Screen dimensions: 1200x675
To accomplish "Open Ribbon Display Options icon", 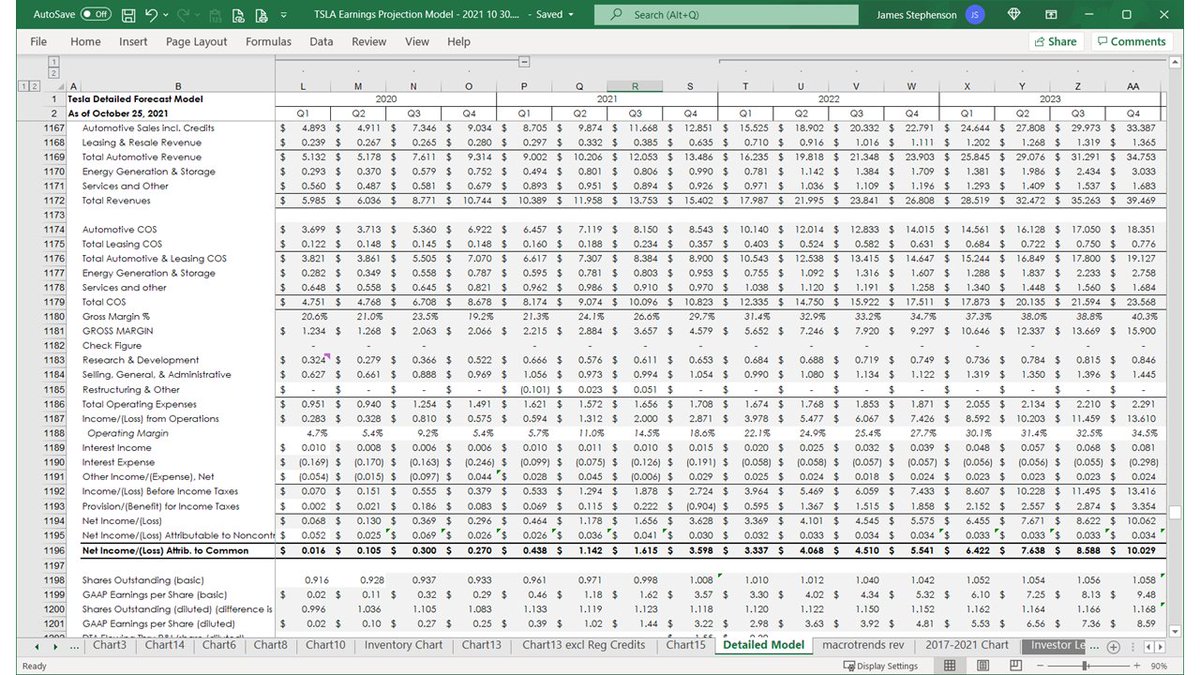I will [1051, 15].
